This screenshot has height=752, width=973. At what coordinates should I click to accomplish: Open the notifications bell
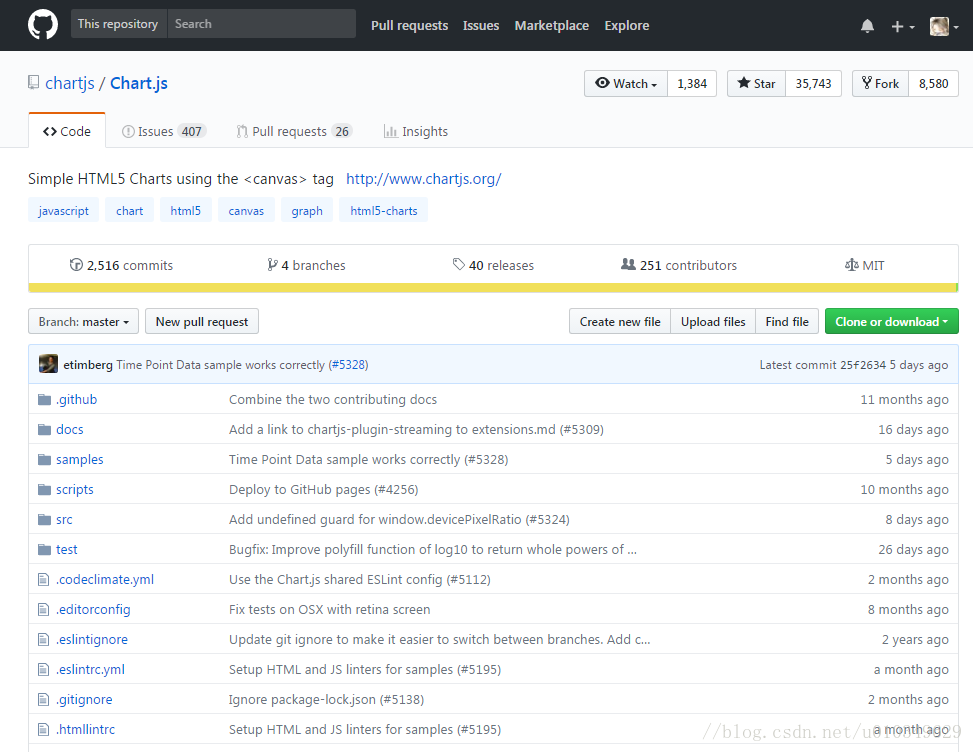pos(868,26)
